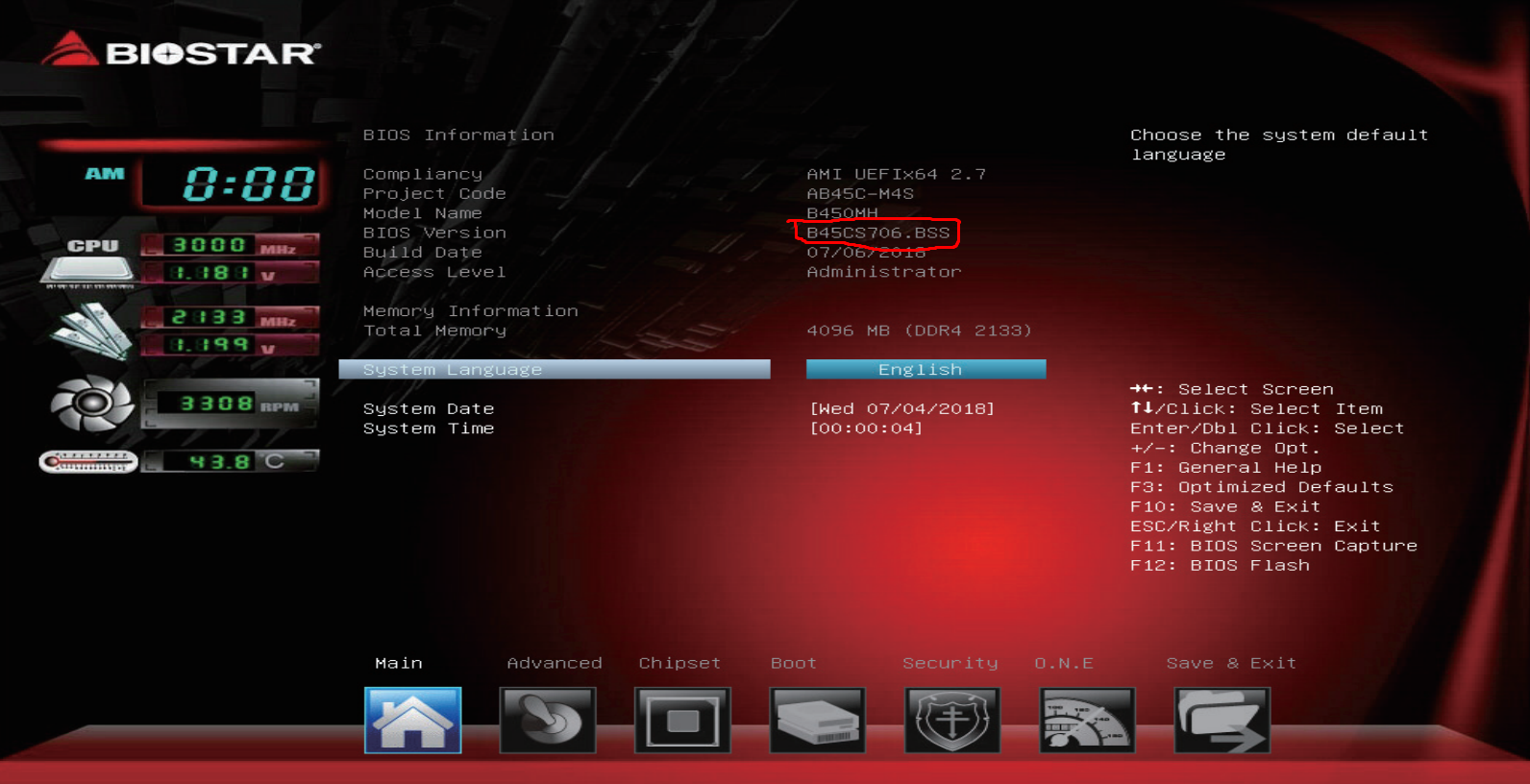Click the CPU 3000 MHz readout
Viewport: 1530px width, 784px height.
click(231, 246)
